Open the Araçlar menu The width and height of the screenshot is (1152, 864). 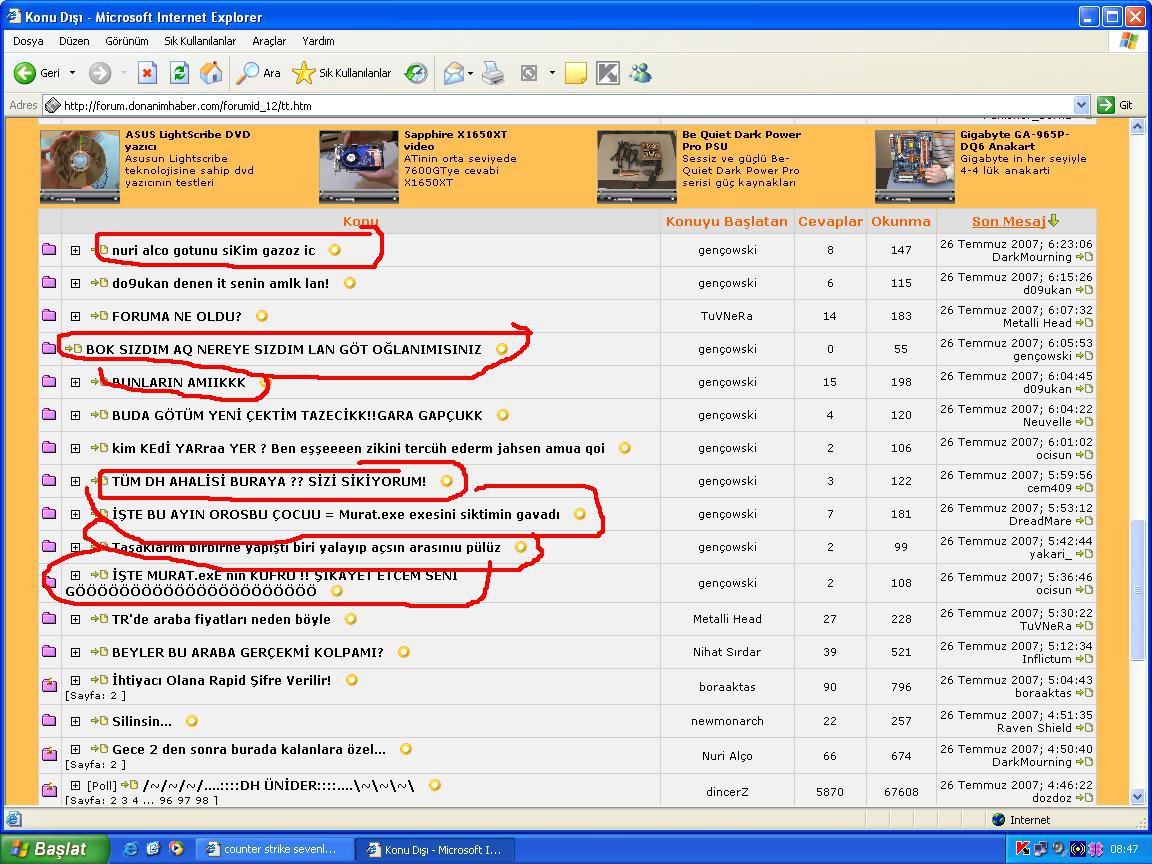point(269,41)
